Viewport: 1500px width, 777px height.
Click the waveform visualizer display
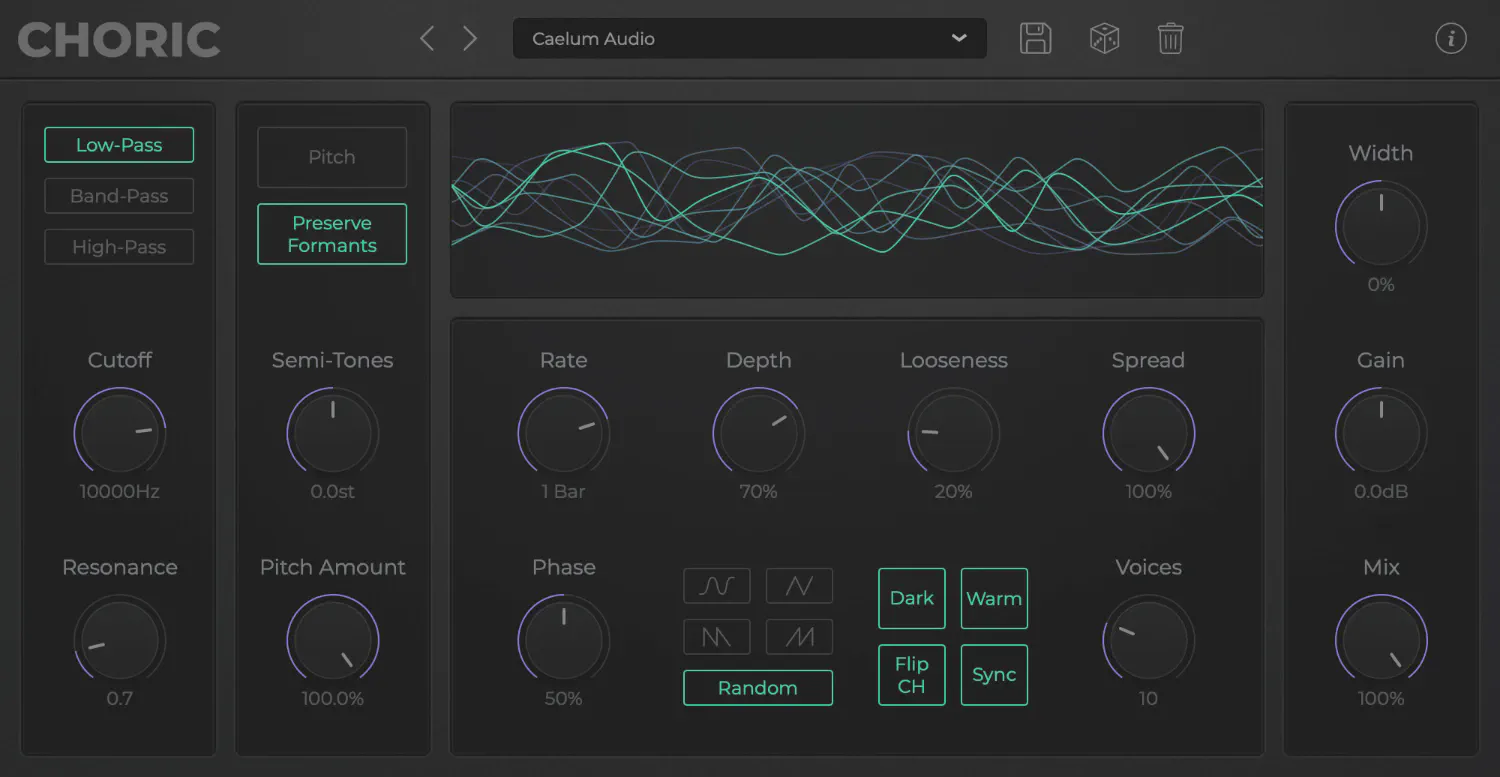[857, 200]
